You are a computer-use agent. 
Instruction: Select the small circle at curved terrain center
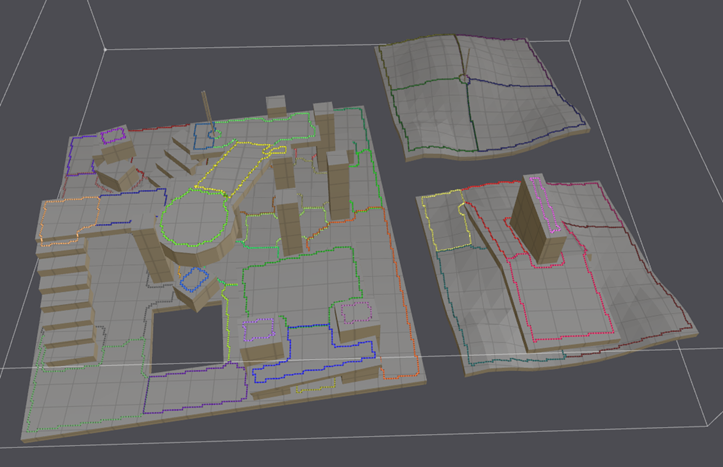(x=463, y=78)
